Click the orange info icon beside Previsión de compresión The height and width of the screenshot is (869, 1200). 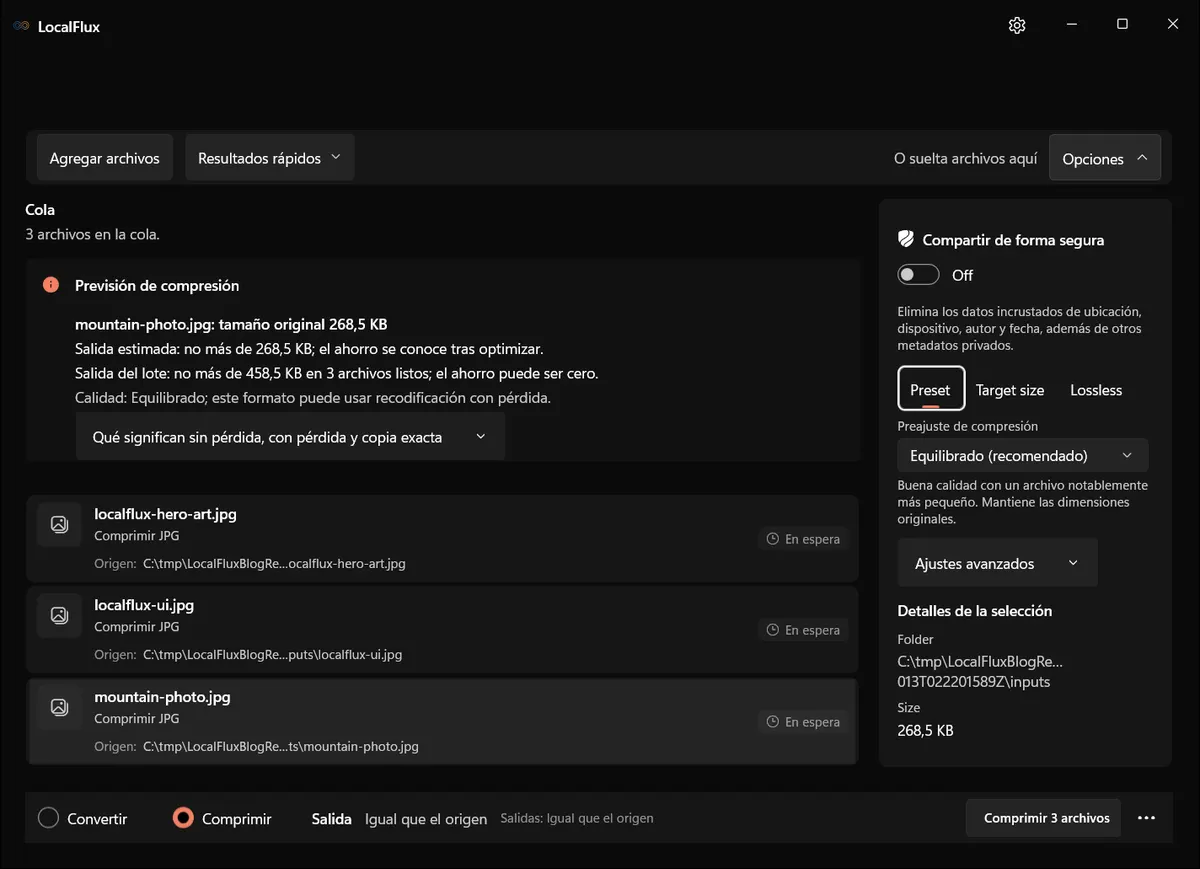(51, 285)
